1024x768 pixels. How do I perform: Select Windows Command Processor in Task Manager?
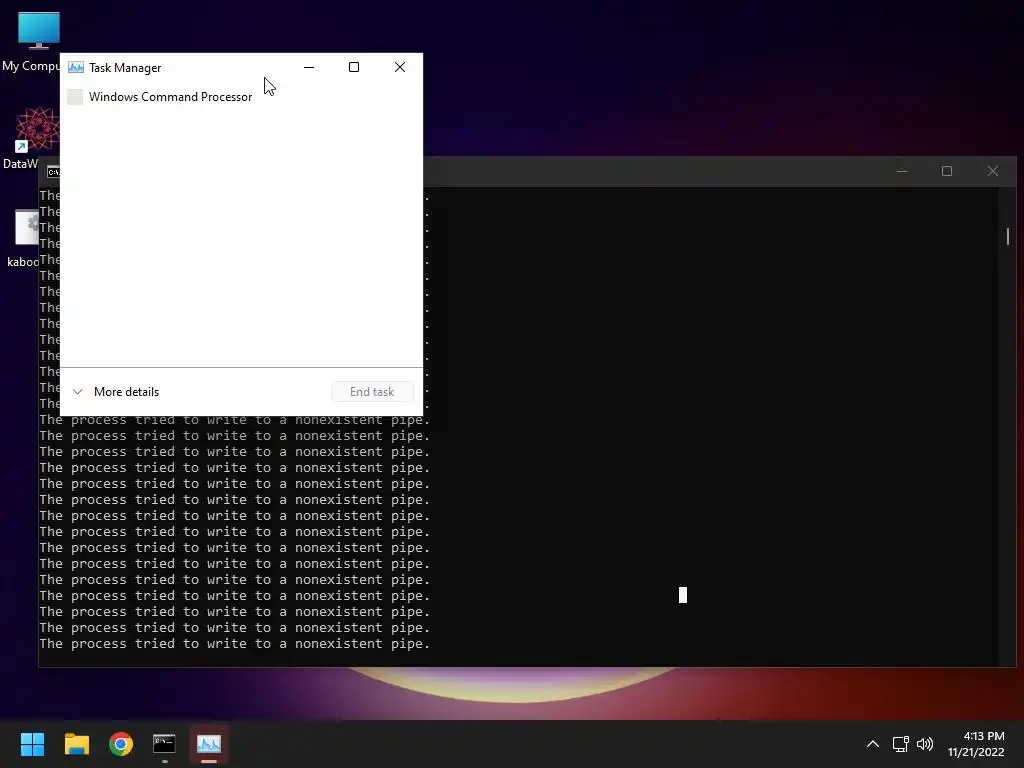241,97
